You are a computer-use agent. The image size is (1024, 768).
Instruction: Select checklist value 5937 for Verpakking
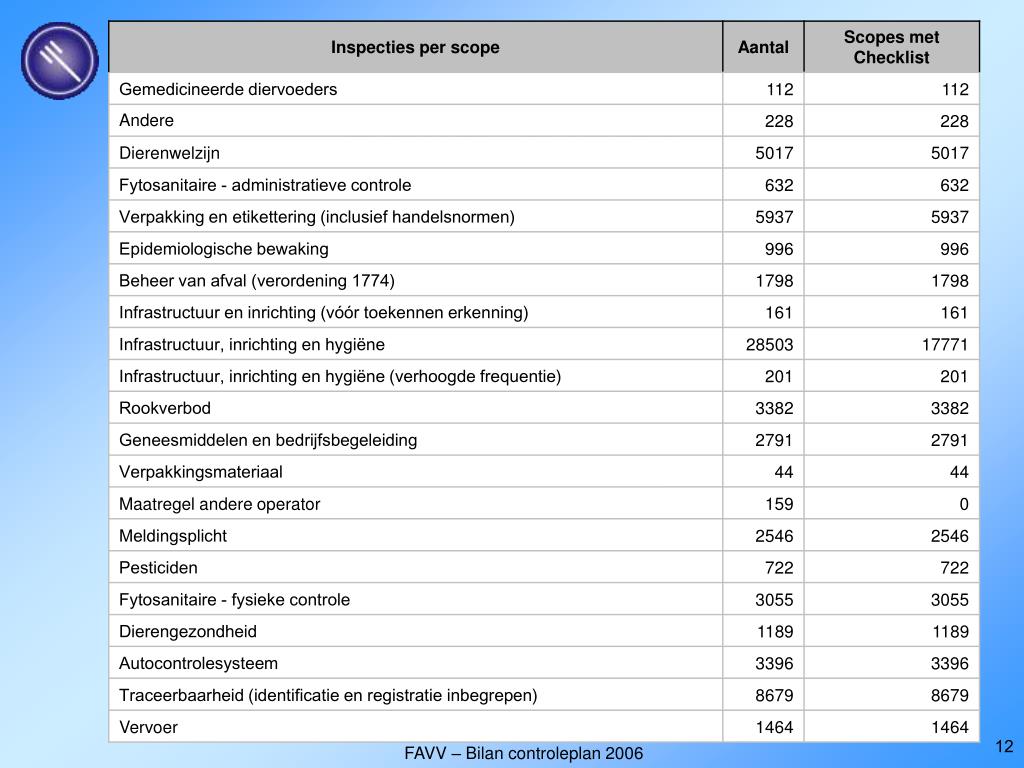click(950, 217)
